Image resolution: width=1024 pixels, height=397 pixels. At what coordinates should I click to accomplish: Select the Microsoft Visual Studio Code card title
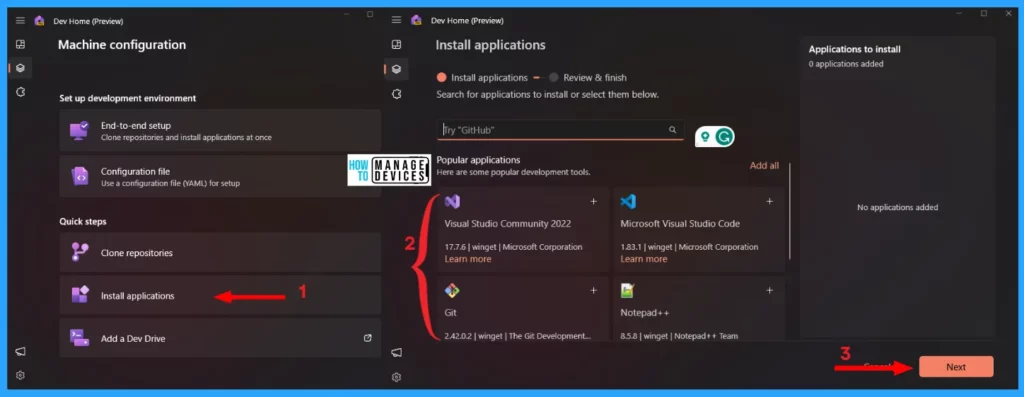(x=680, y=224)
